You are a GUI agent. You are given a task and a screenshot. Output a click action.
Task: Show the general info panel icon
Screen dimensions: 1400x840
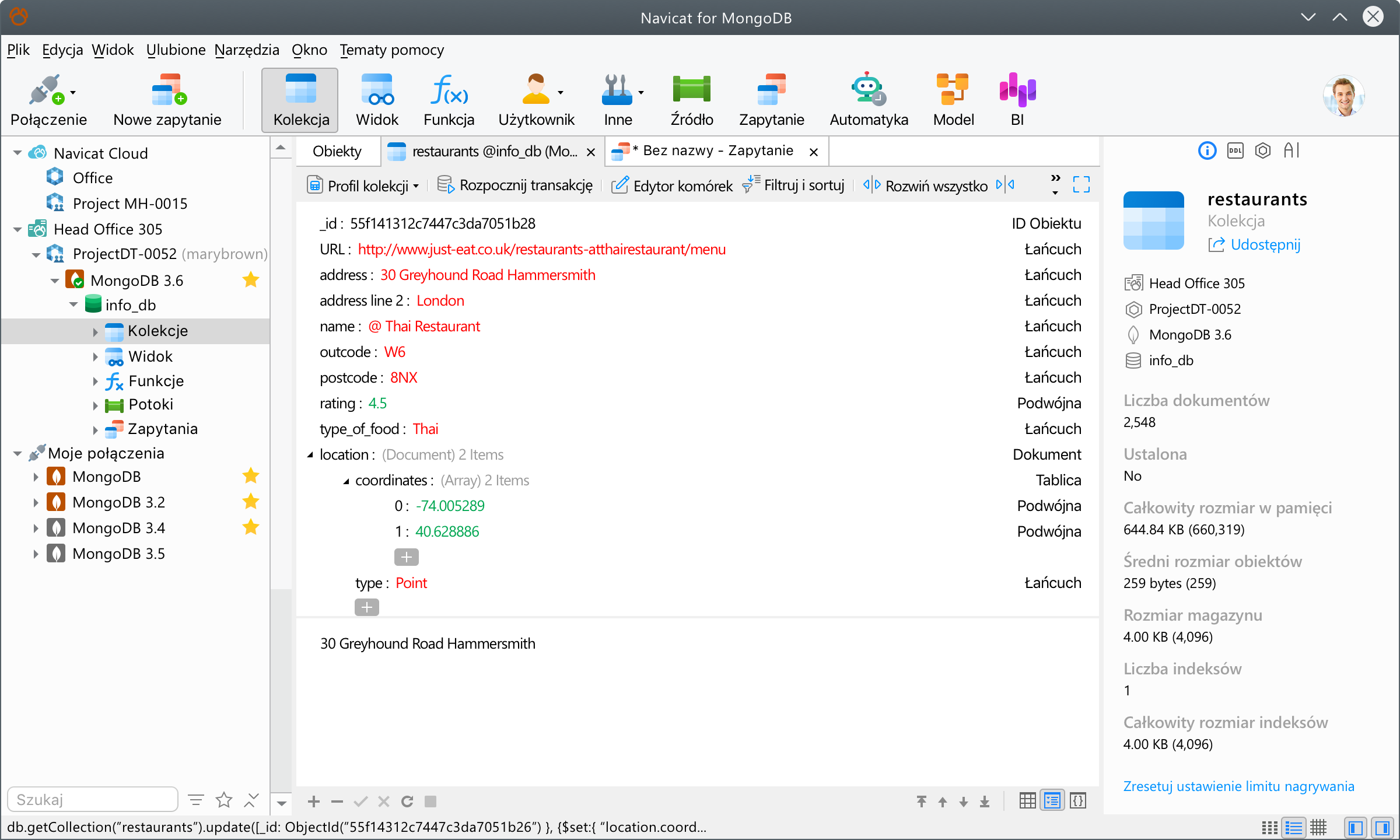coord(1207,150)
